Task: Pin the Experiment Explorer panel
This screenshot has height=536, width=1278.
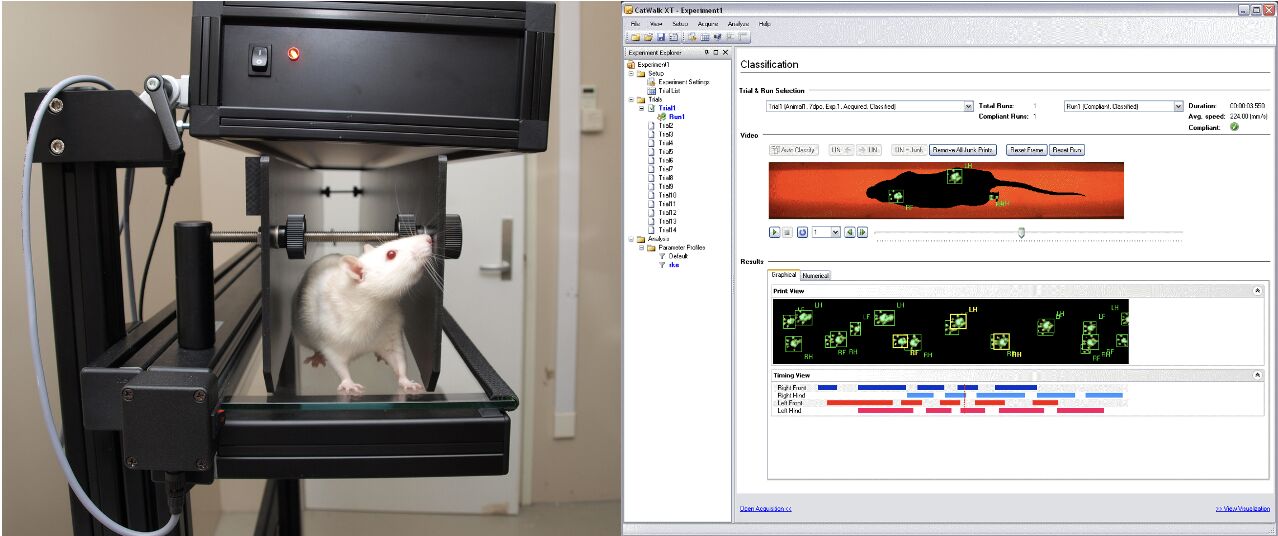Action: tap(706, 52)
